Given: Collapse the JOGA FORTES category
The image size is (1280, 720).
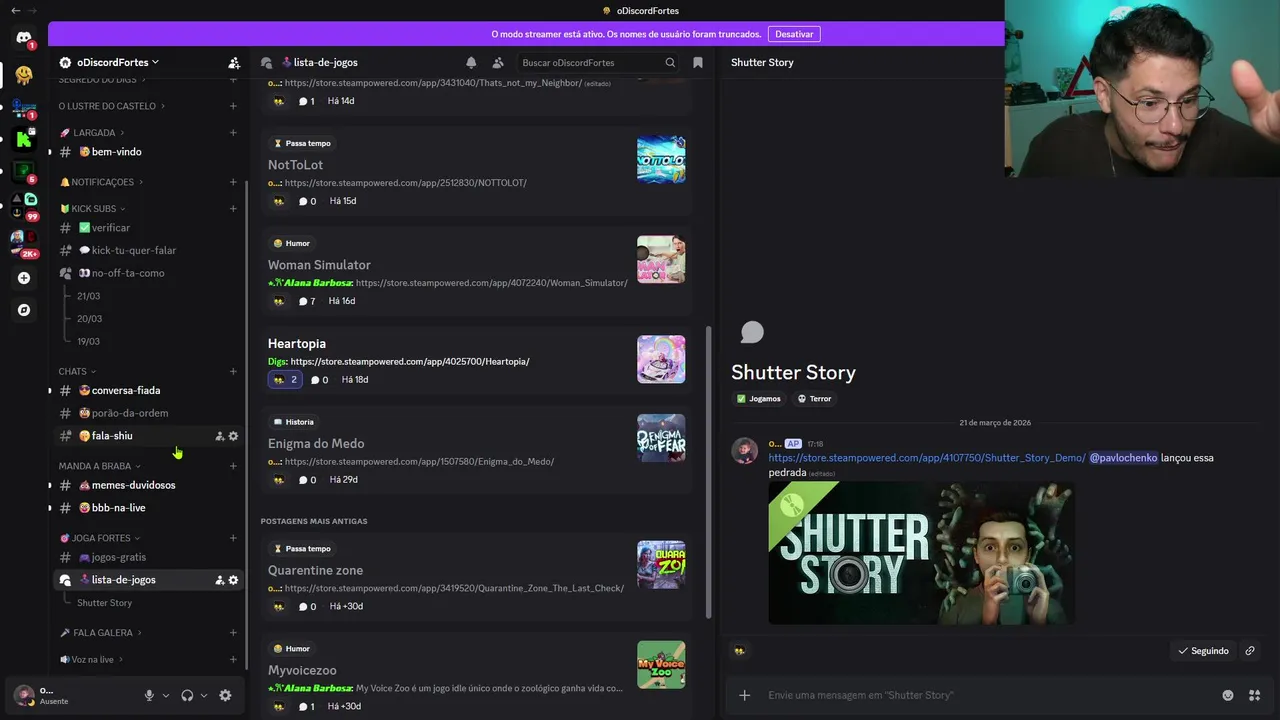Looking at the screenshot, I should (99, 538).
